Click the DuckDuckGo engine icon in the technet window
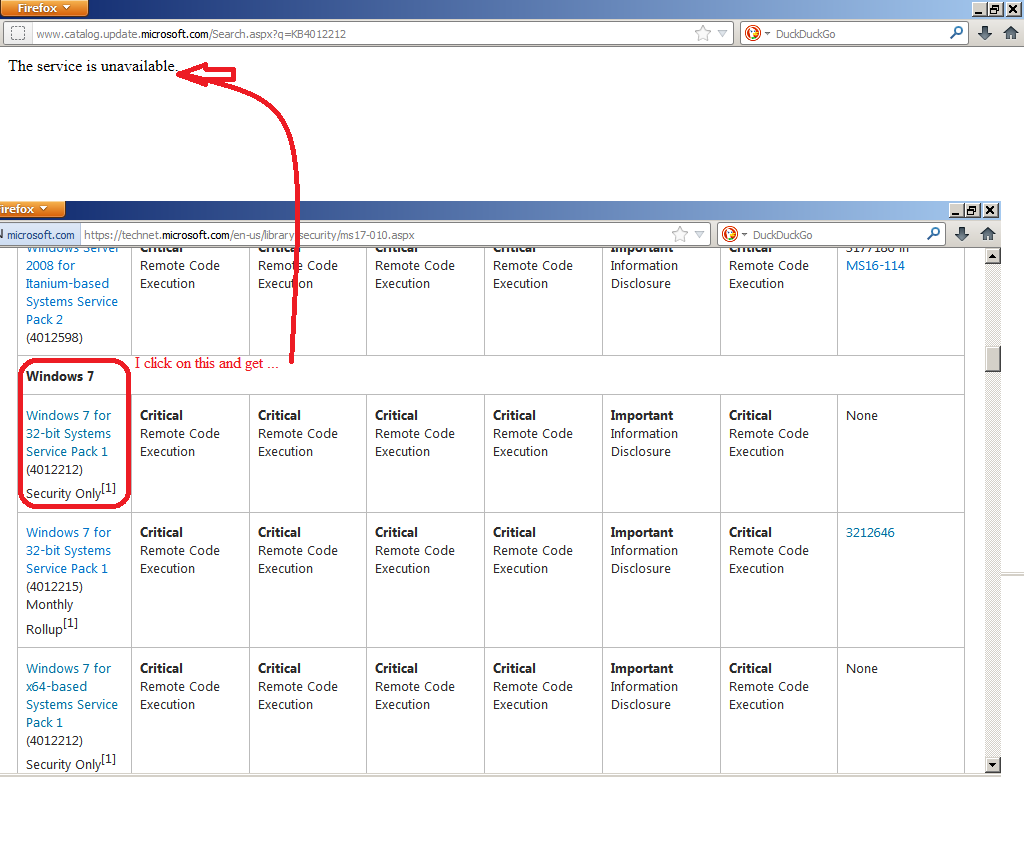 click(x=730, y=234)
